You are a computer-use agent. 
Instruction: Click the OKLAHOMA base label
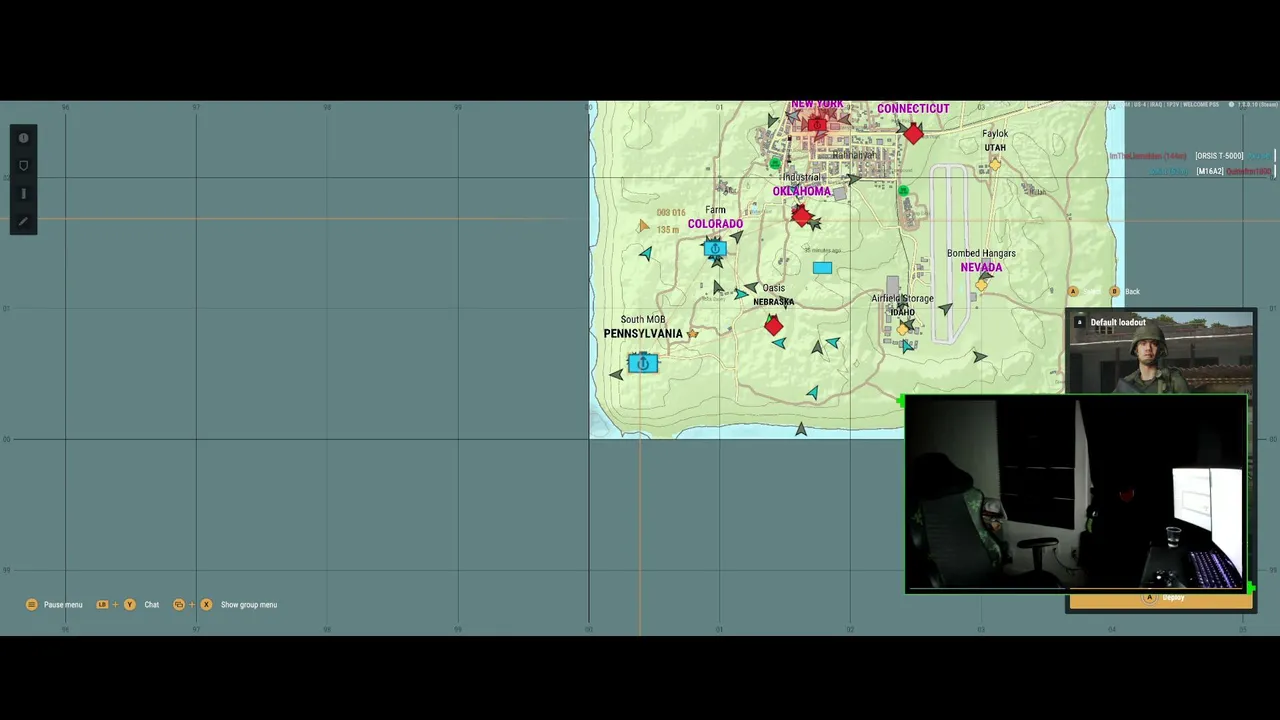[x=801, y=191]
